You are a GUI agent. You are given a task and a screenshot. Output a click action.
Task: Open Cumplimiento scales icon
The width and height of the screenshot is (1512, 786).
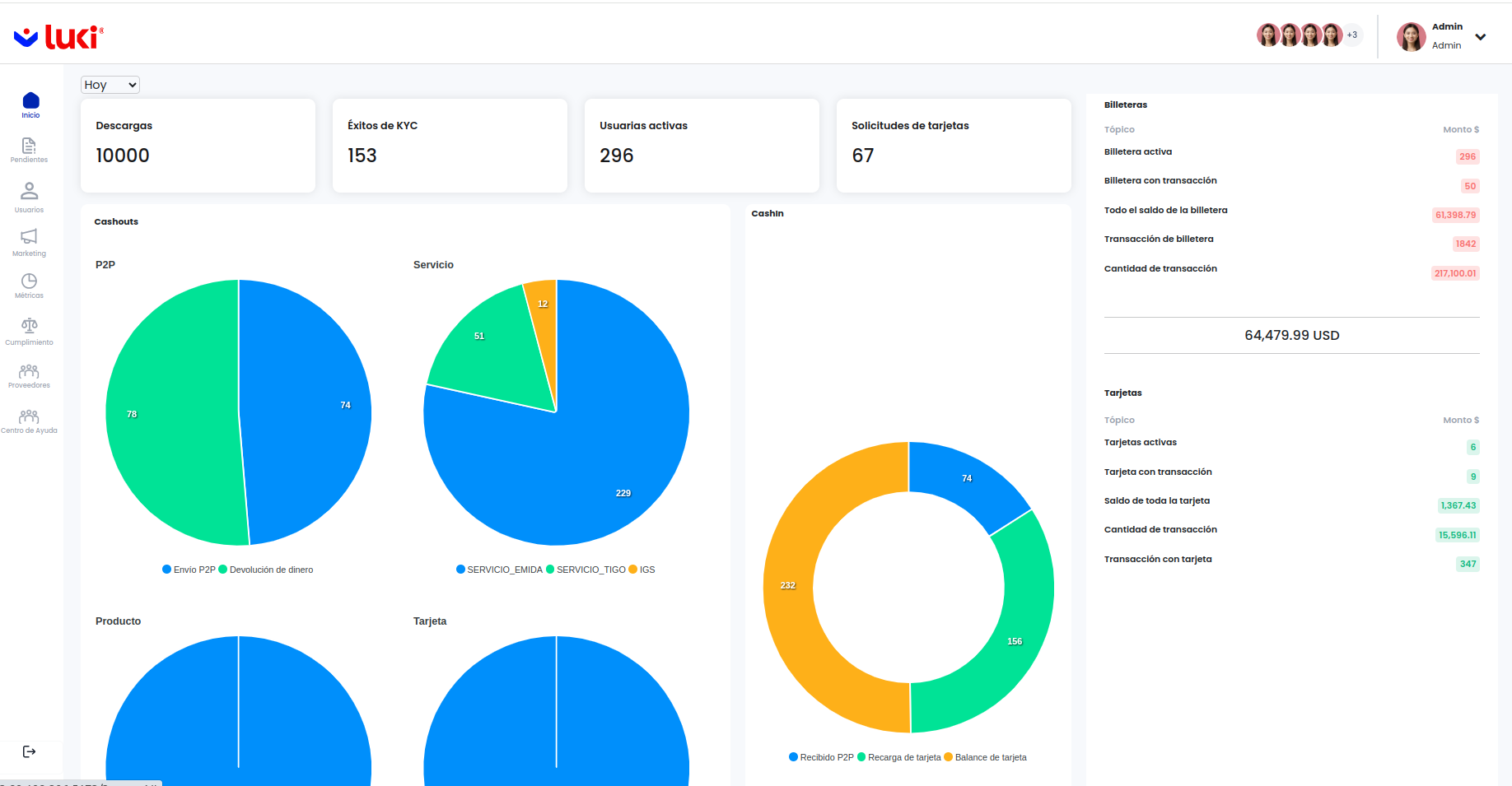pyautogui.click(x=29, y=326)
